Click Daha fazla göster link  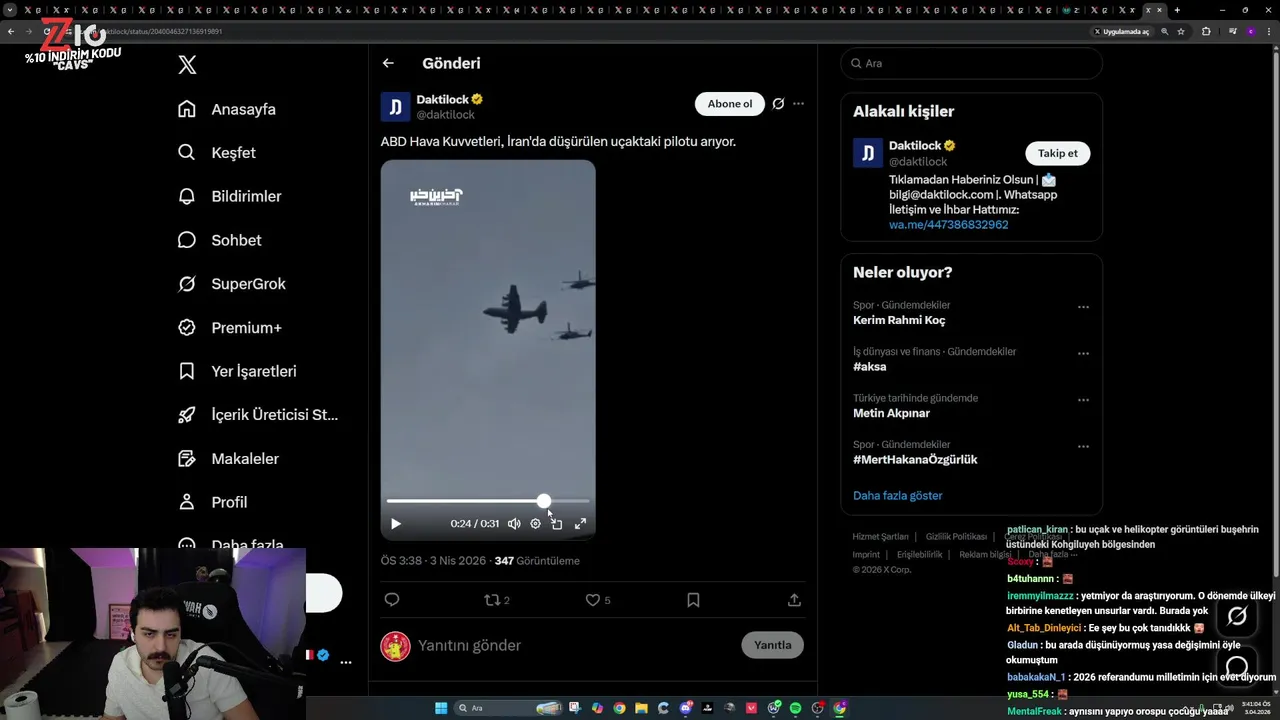point(897,495)
